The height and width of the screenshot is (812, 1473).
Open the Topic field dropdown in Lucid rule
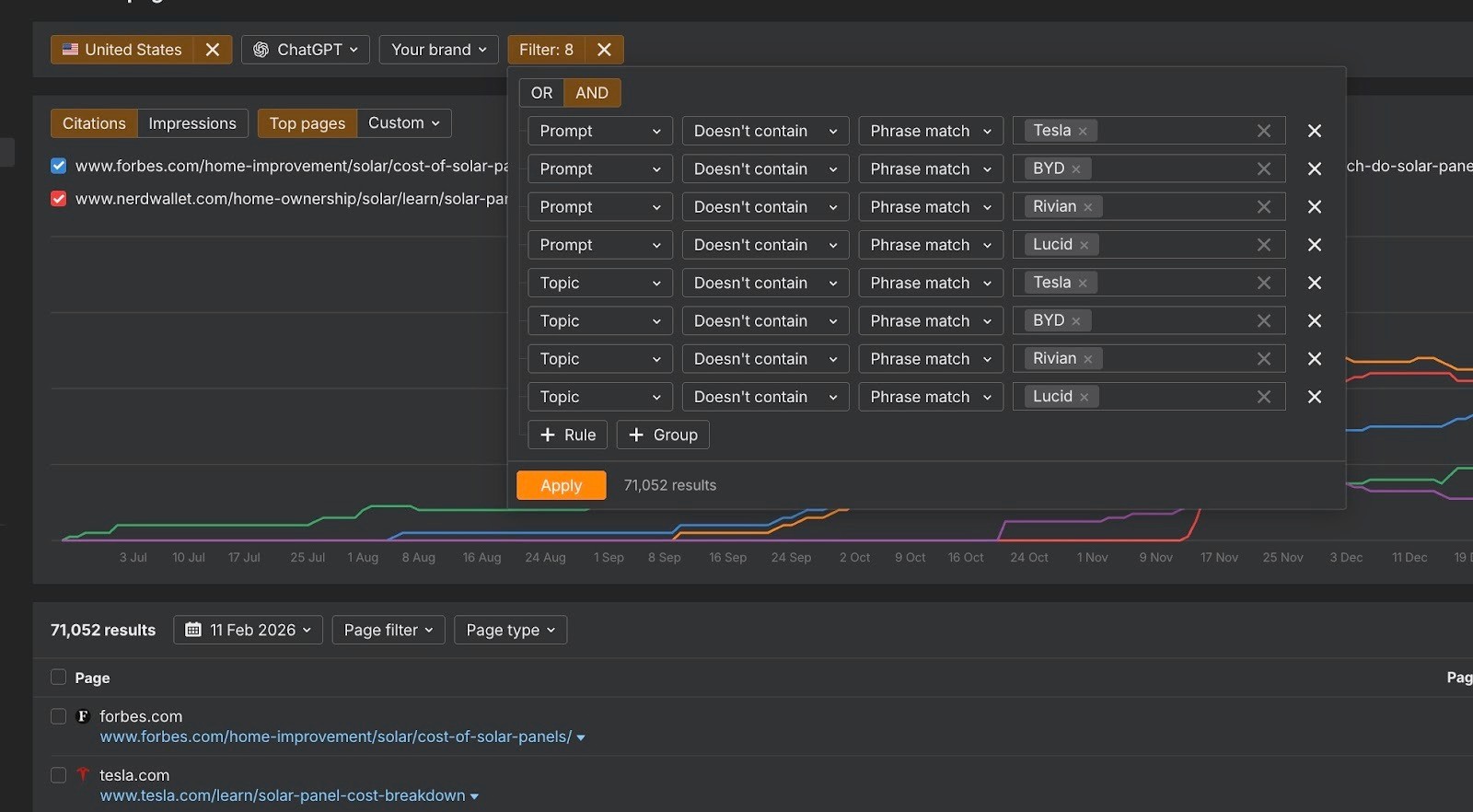(600, 397)
